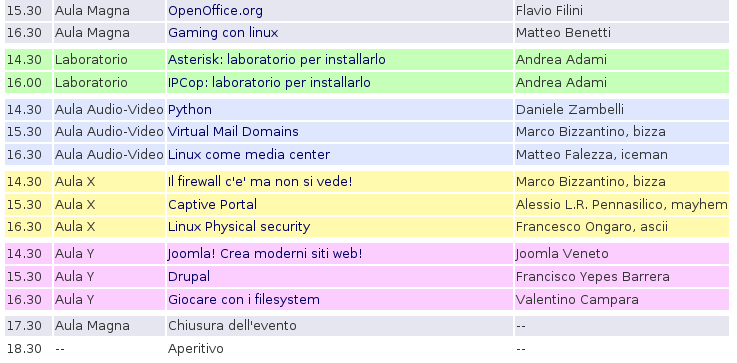Open the Drupal talk link
The width and height of the screenshot is (737, 363).
click(x=189, y=276)
